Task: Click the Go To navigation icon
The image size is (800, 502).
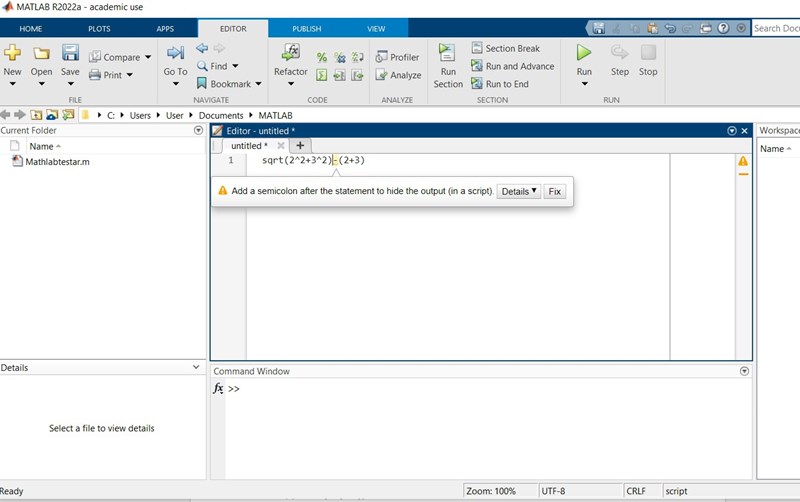Action: [175, 53]
